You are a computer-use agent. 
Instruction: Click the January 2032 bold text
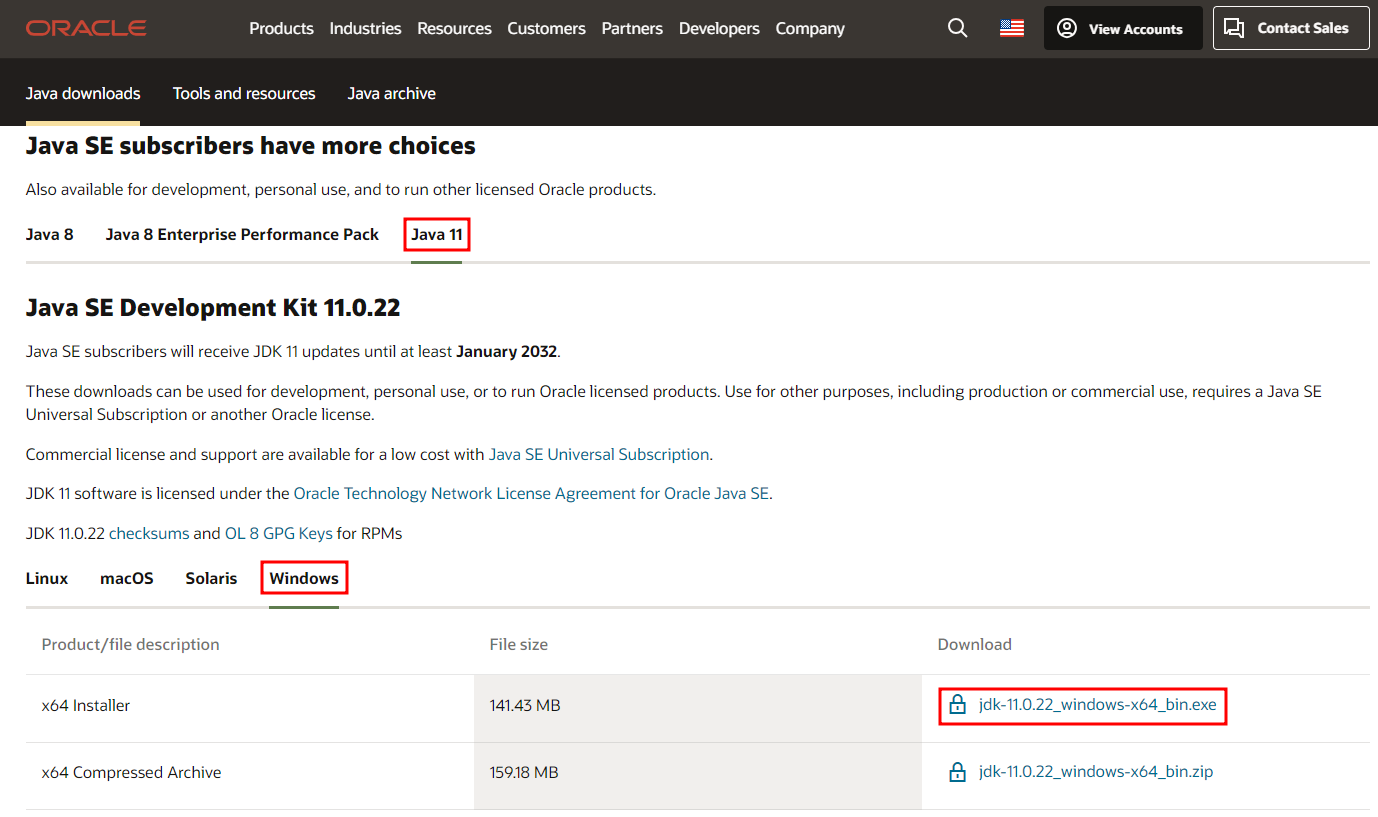507,351
